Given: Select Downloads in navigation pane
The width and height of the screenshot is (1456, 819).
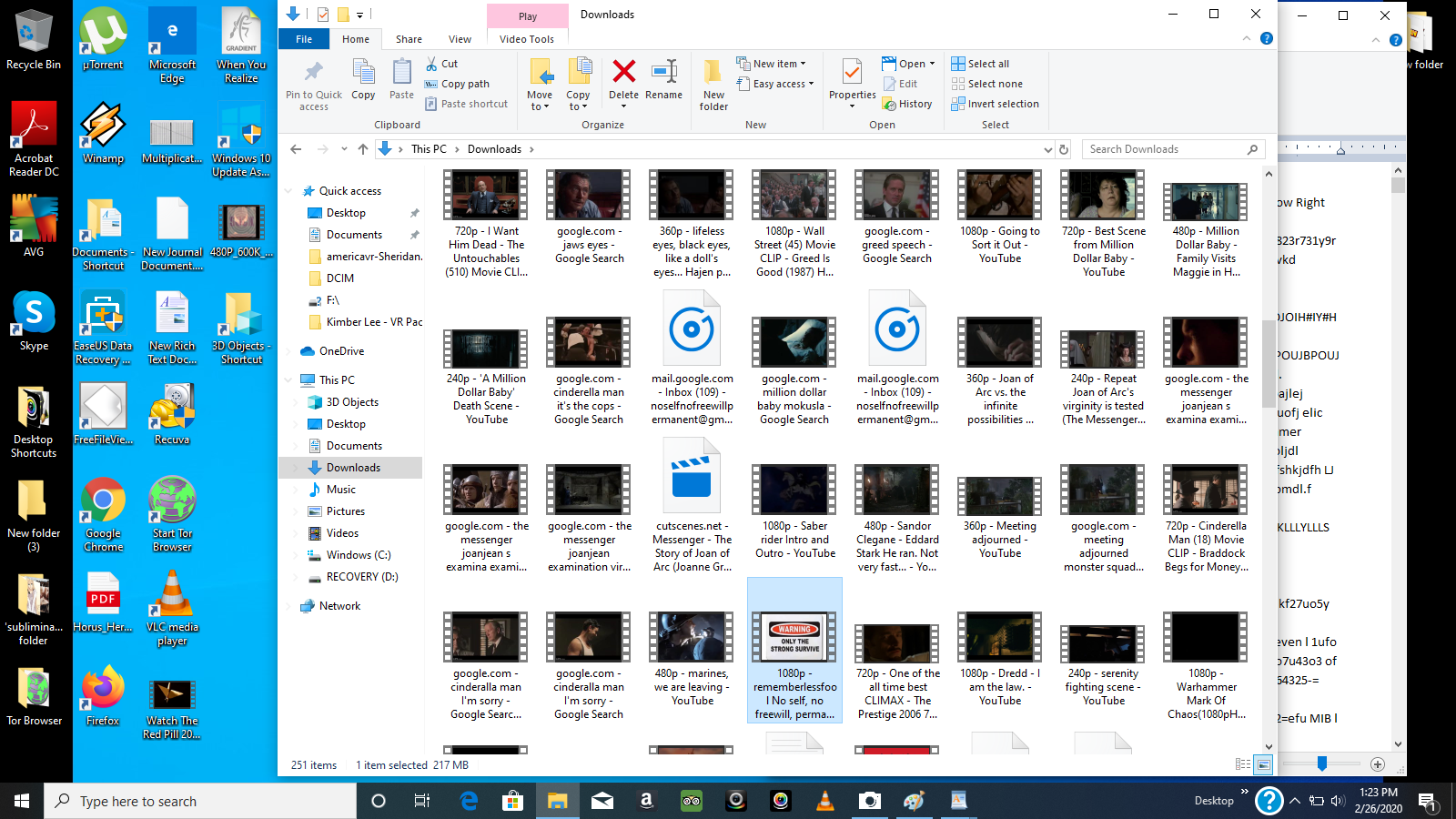Looking at the screenshot, I should point(353,468).
